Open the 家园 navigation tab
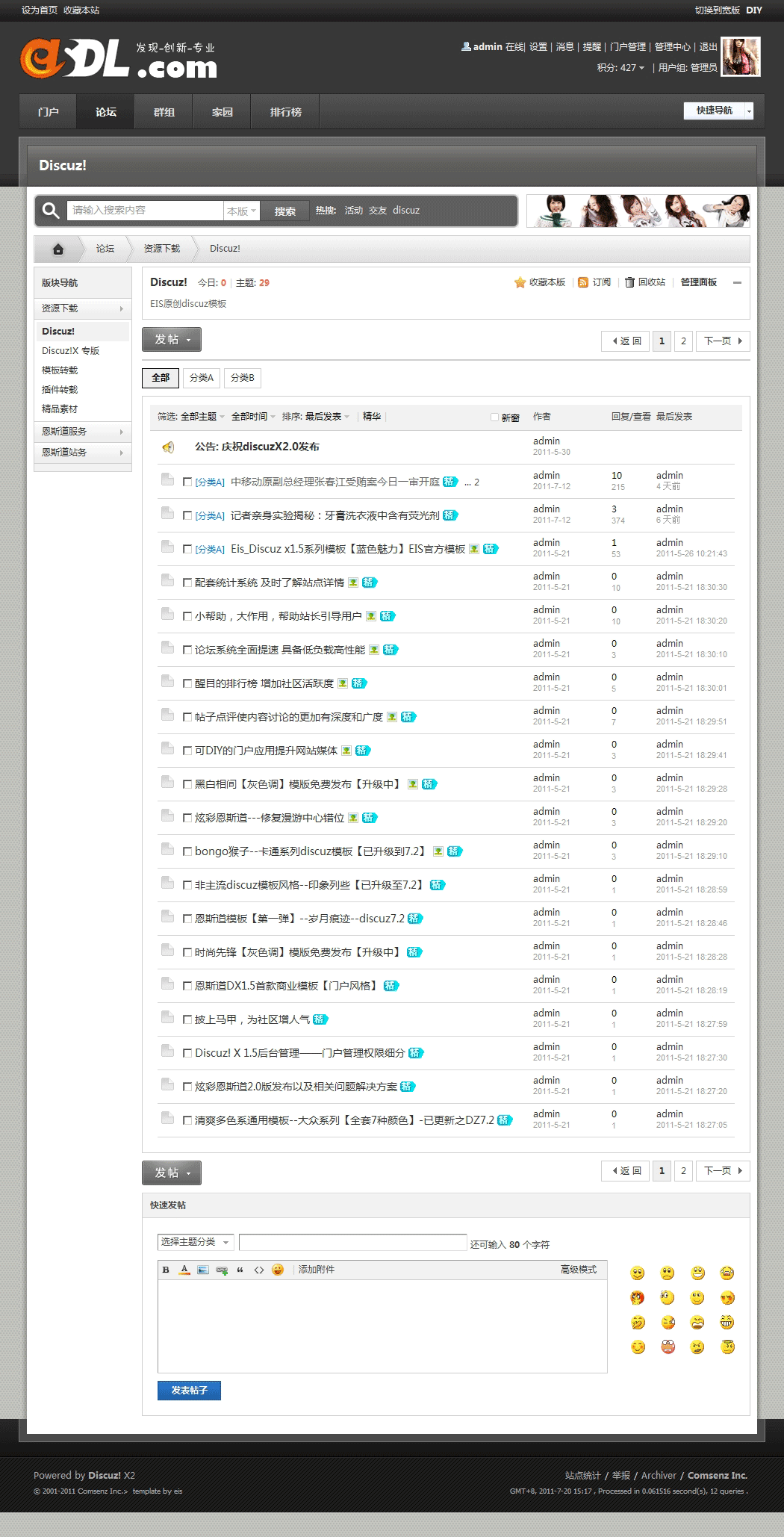Screen dimensions: 784x1537 222,112
